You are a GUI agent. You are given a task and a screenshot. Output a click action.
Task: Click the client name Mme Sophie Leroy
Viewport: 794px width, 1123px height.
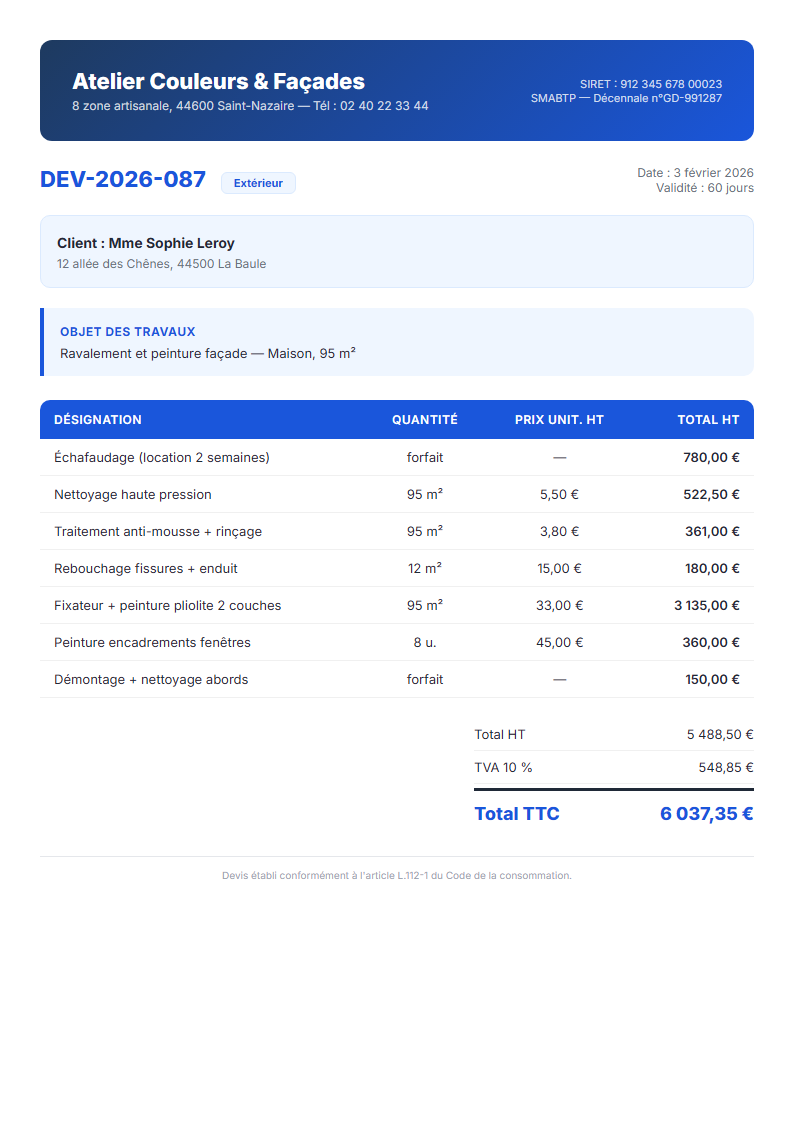(146, 243)
